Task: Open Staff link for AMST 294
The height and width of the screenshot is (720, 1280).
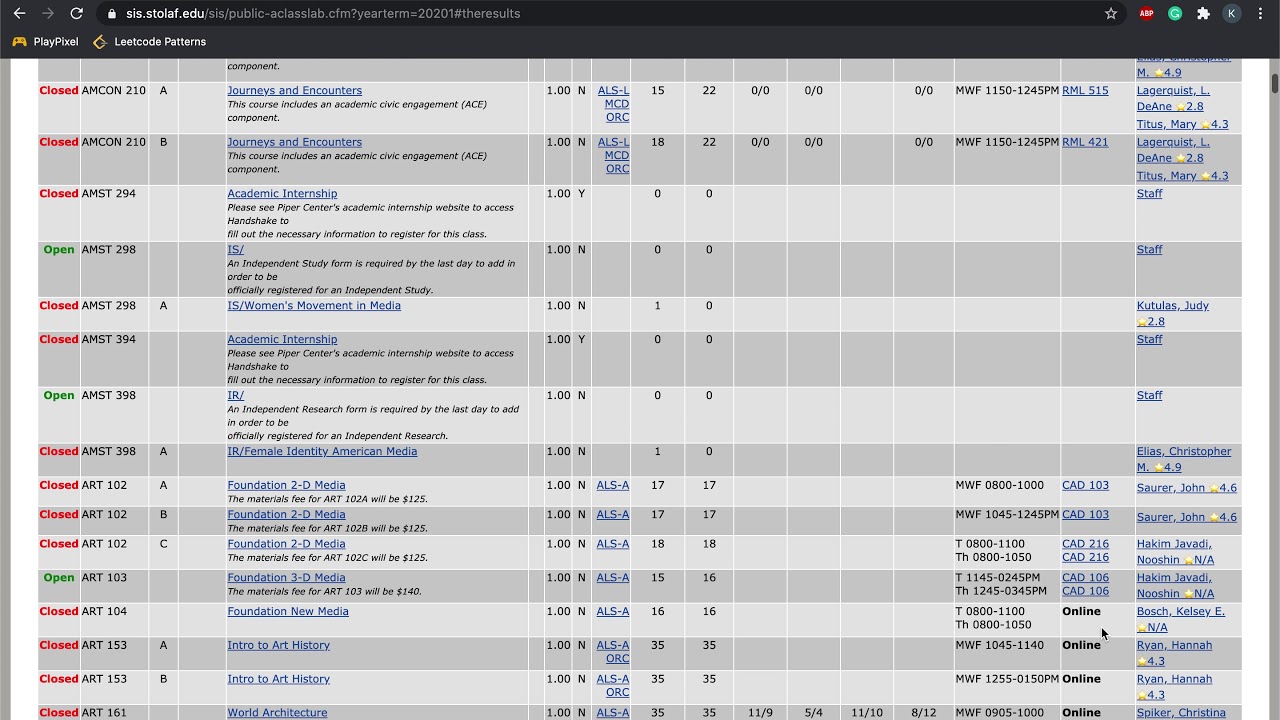Action: coord(1149,194)
